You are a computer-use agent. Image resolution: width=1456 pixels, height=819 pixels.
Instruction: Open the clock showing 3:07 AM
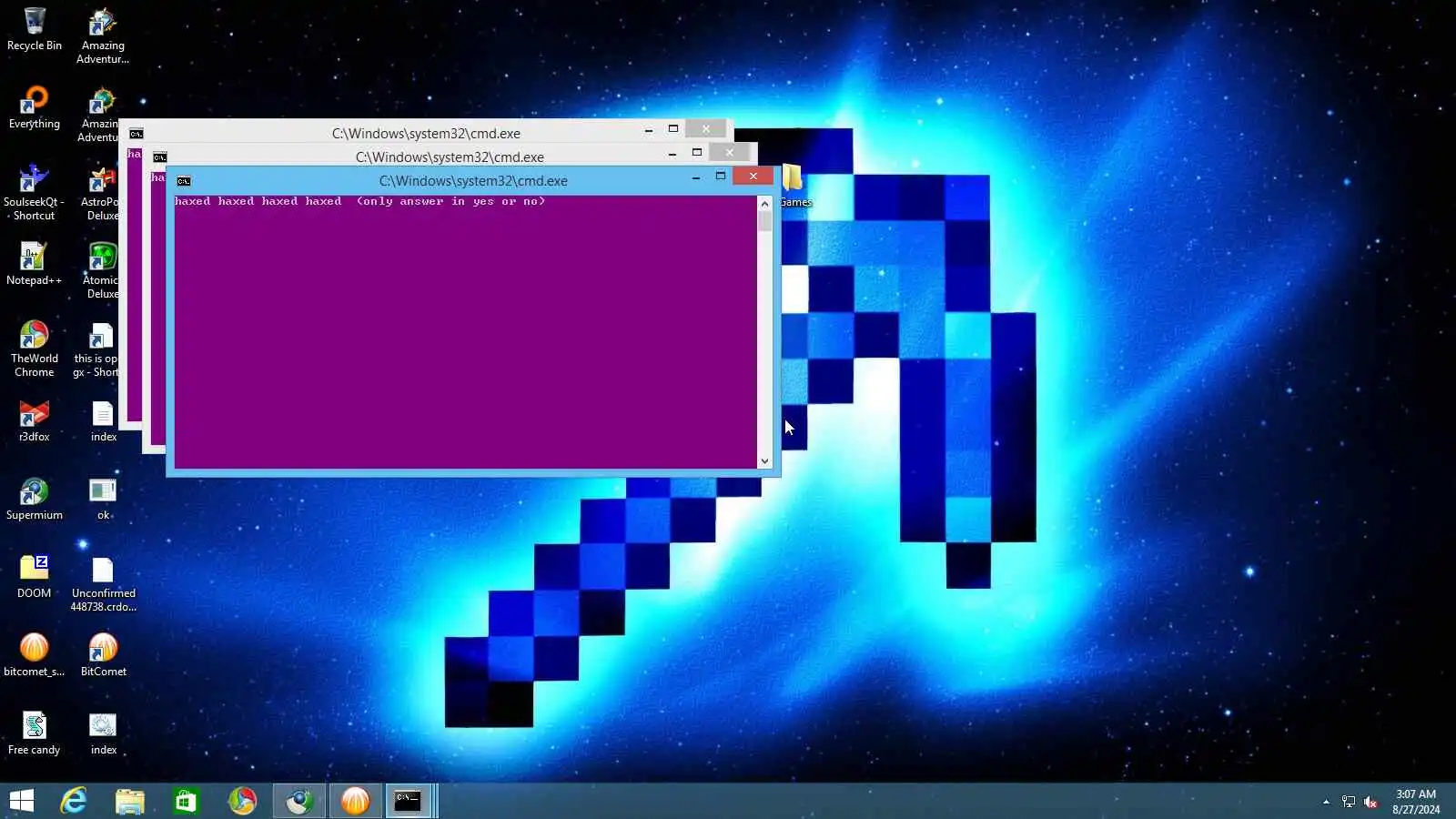[1416, 802]
